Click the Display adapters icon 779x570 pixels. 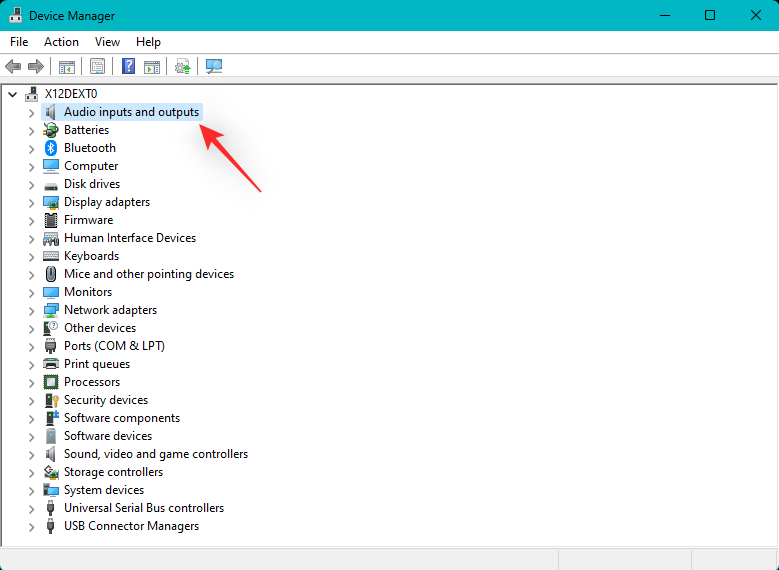(x=51, y=202)
